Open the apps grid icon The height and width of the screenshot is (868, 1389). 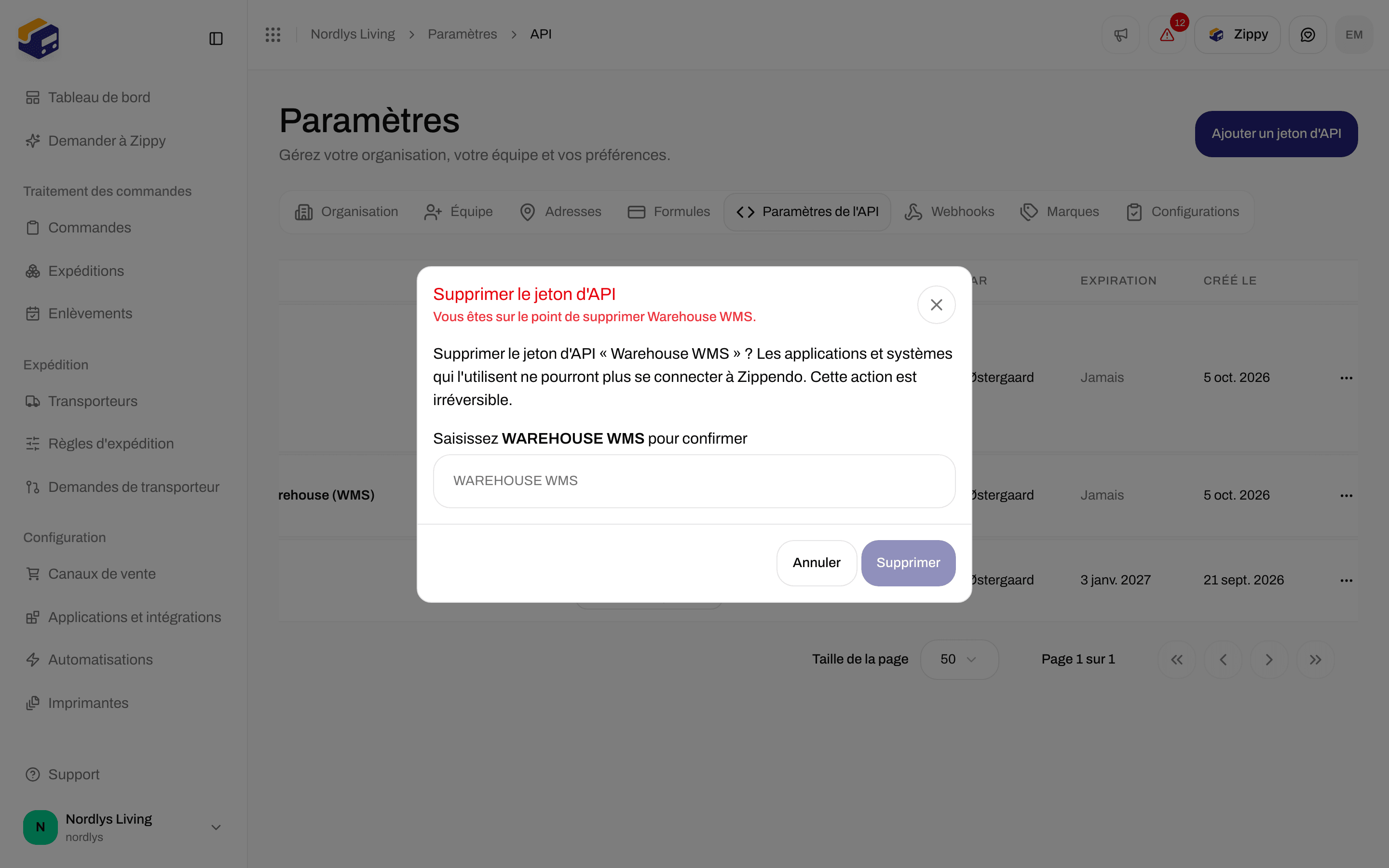(272, 34)
